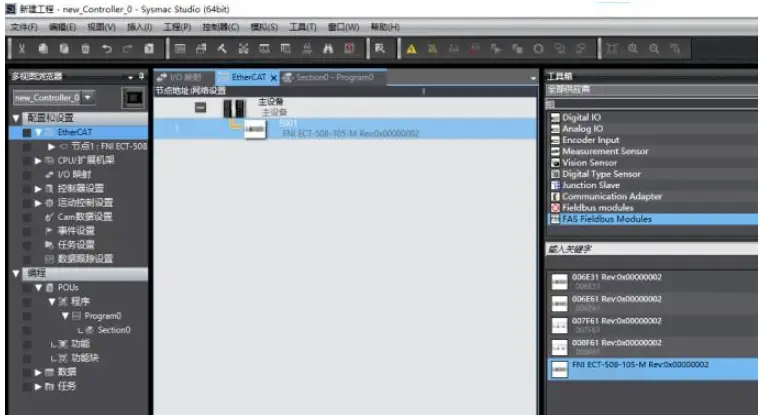Click the zoom out magnifier icon
The image size is (770, 419).
[x=654, y=49]
